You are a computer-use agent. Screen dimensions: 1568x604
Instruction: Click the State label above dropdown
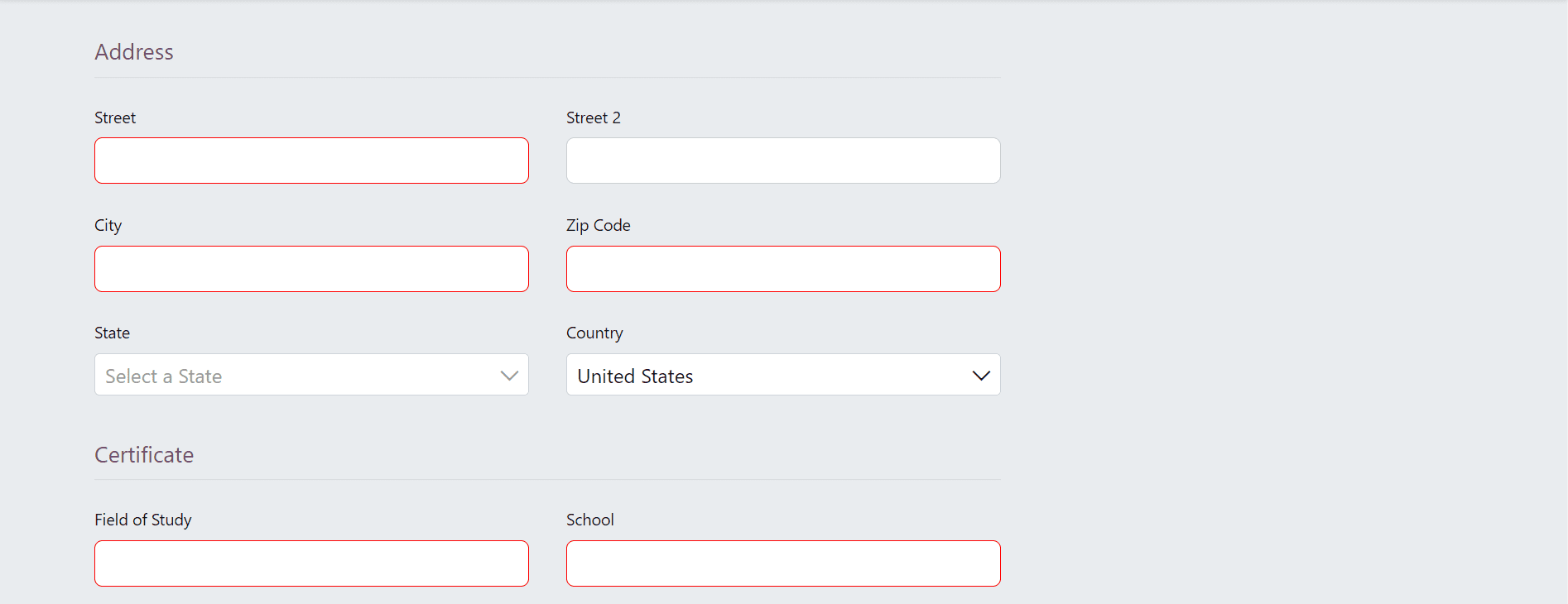(x=112, y=333)
